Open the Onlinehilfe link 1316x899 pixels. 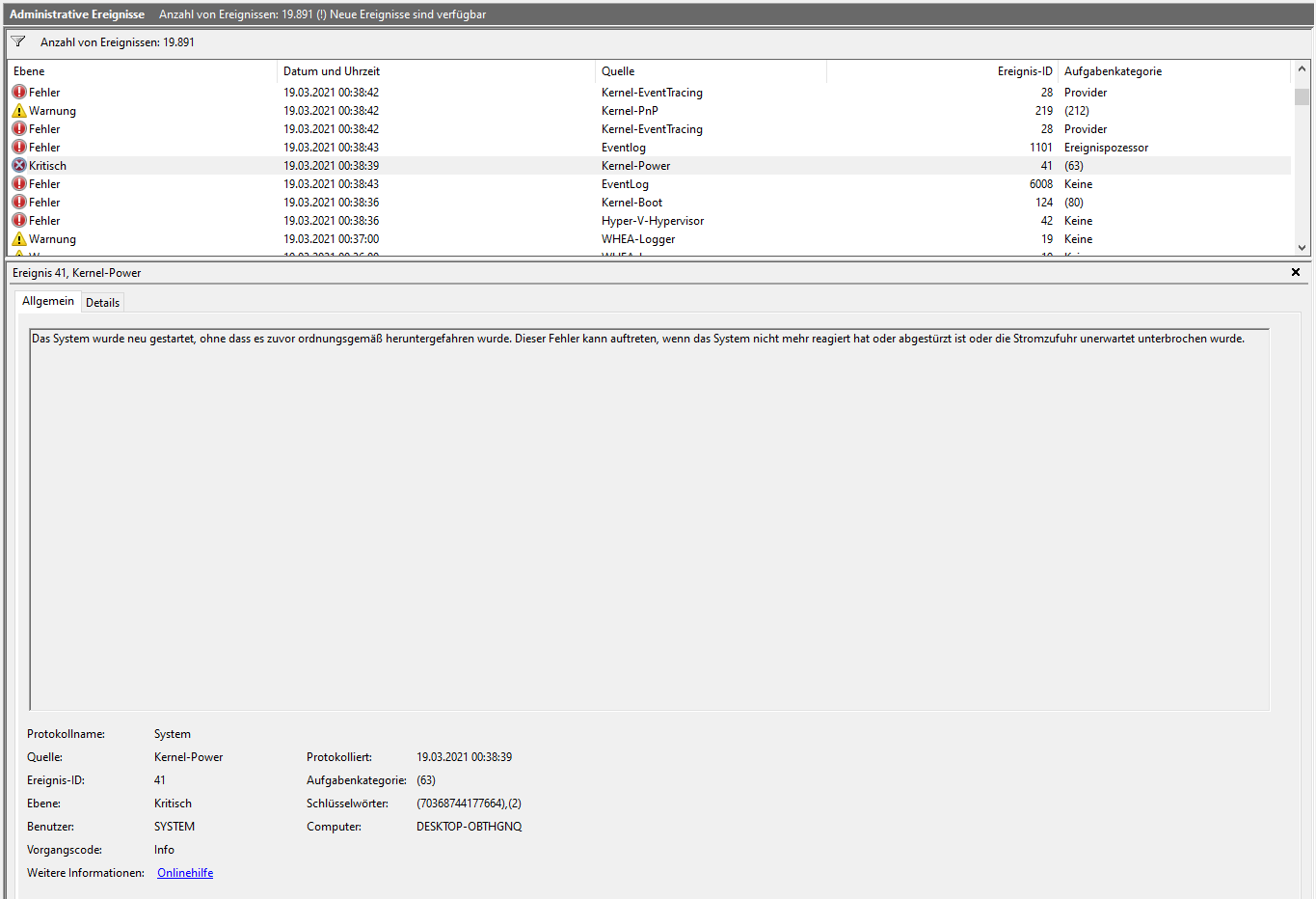[x=185, y=873]
